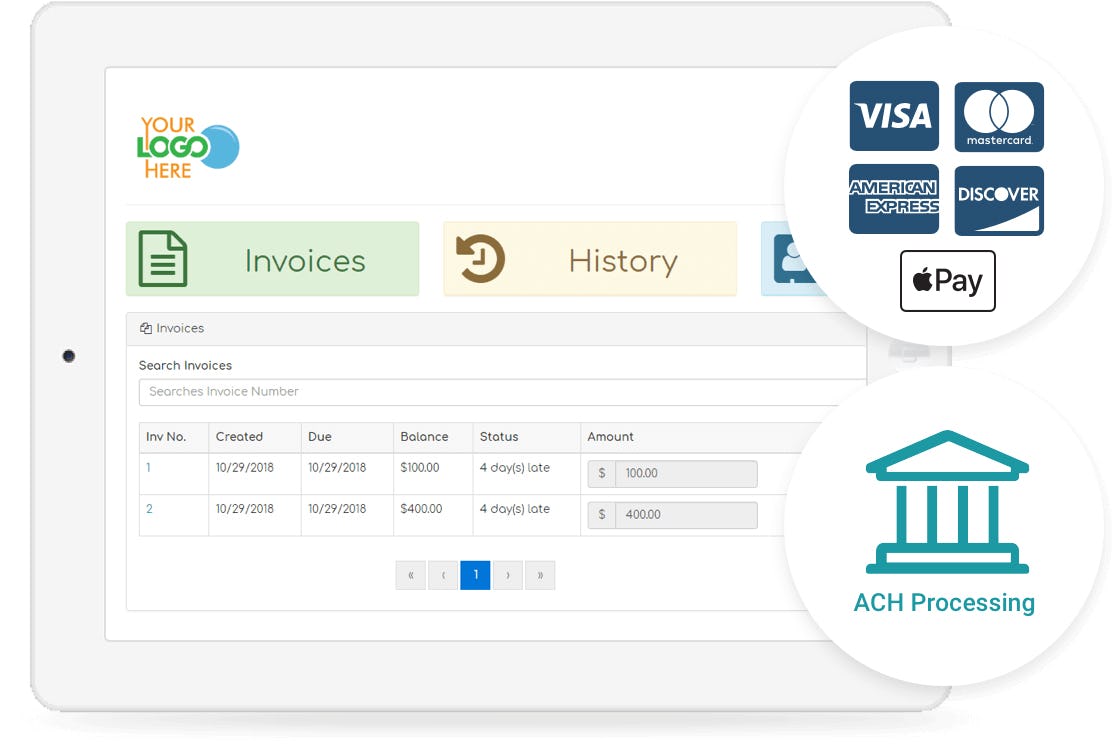Go to first page of invoices
Viewport: 1118px width, 744px height.
(411, 575)
